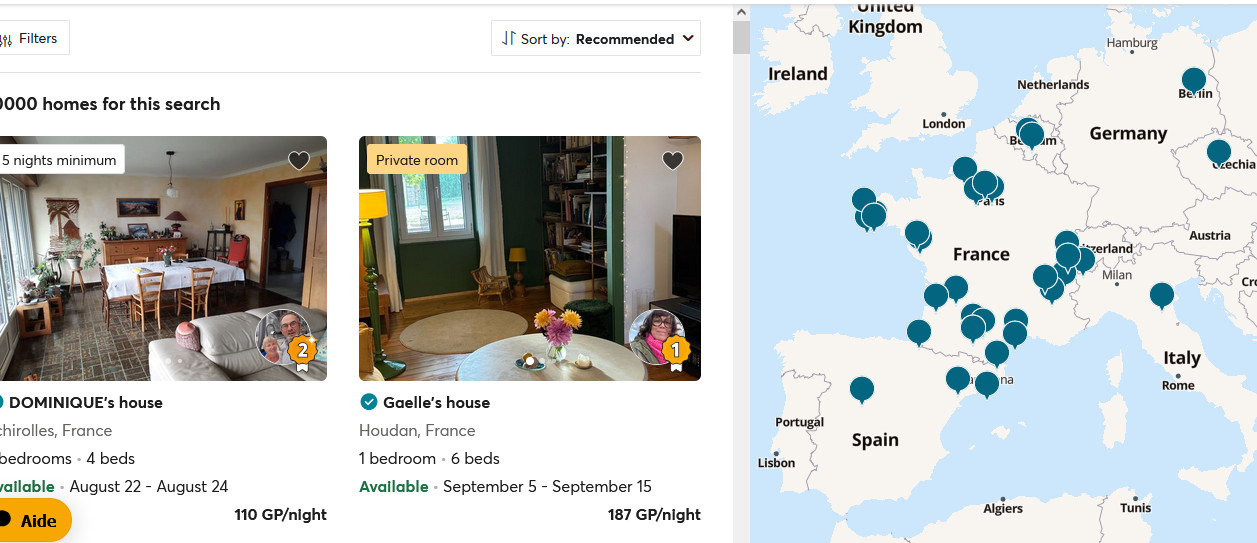
Task: Select the map pin in Belgium
Action: [x=1030, y=133]
